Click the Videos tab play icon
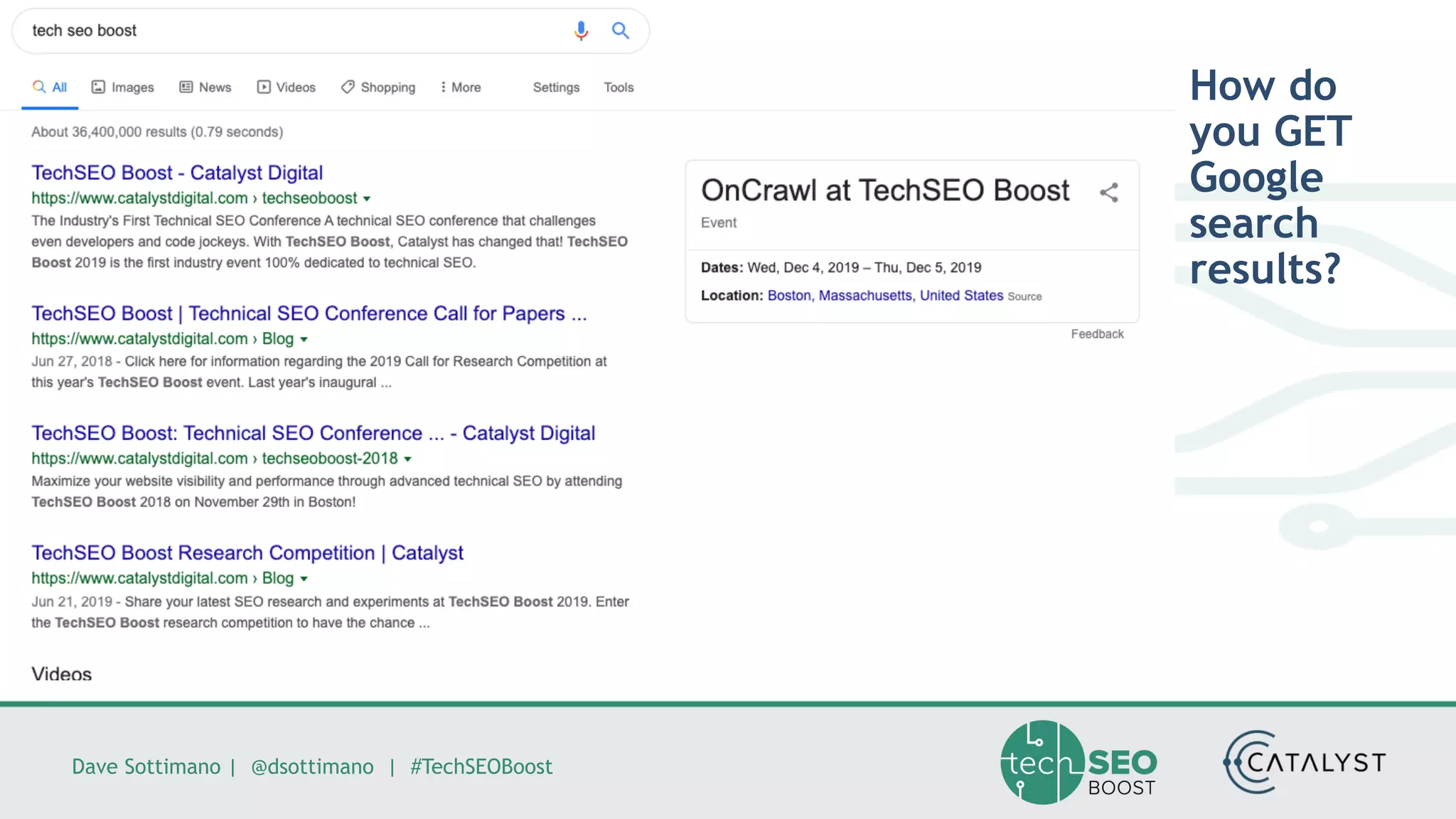The image size is (1456, 819). 264,87
